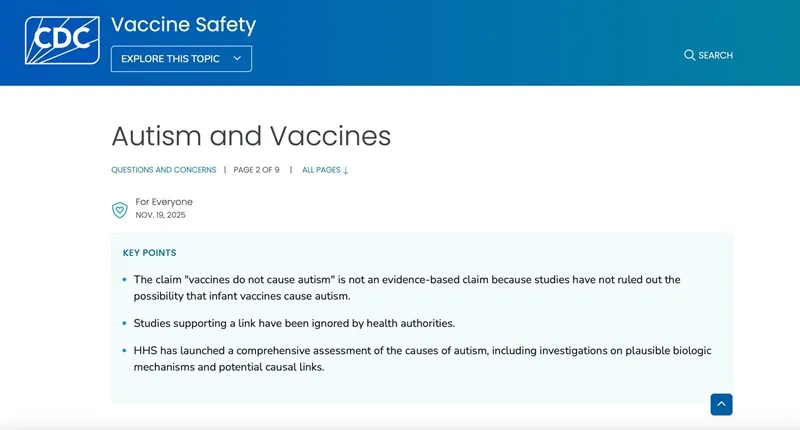The height and width of the screenshot is (430, 800).
Task: Click the Page 2 of 9 indicator
Action: coord(256,170)
